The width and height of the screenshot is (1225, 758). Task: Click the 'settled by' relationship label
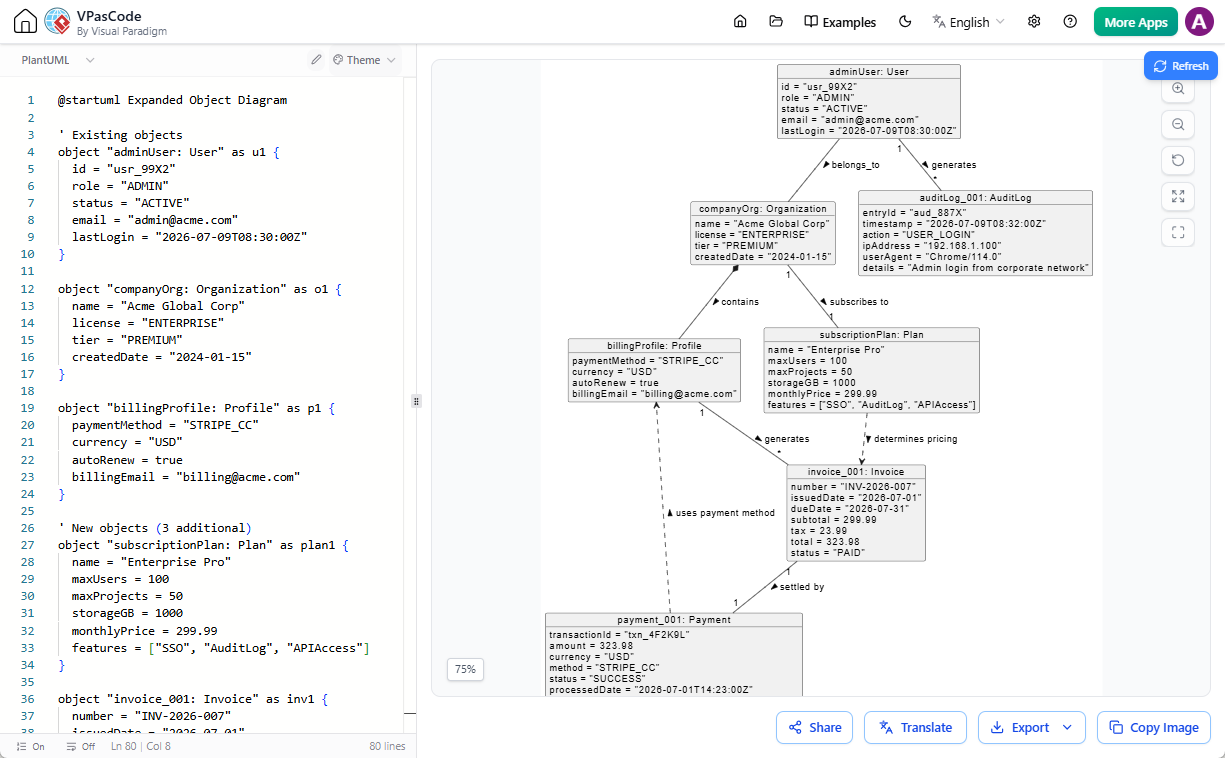point(802,587)
